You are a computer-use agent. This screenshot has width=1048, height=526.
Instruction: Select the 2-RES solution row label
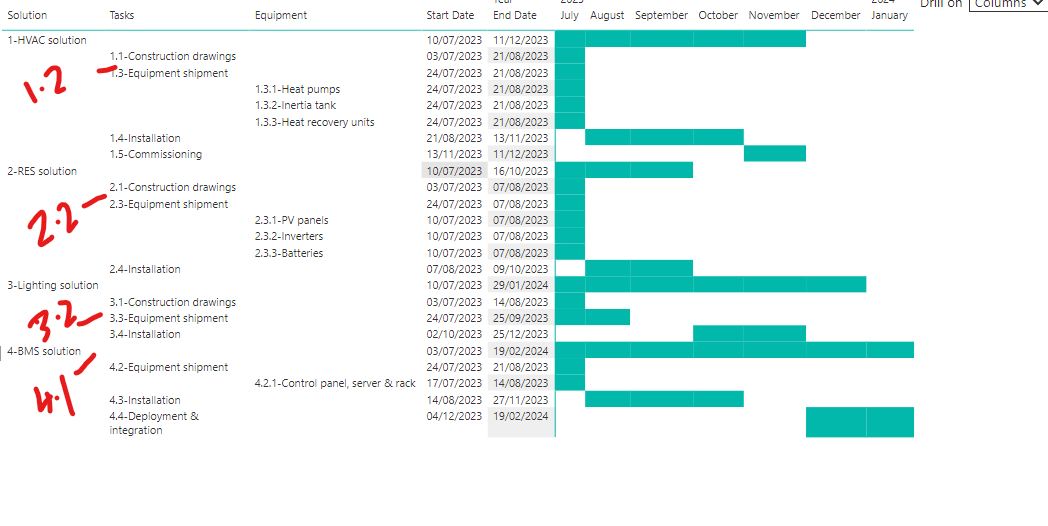(42, 171)
